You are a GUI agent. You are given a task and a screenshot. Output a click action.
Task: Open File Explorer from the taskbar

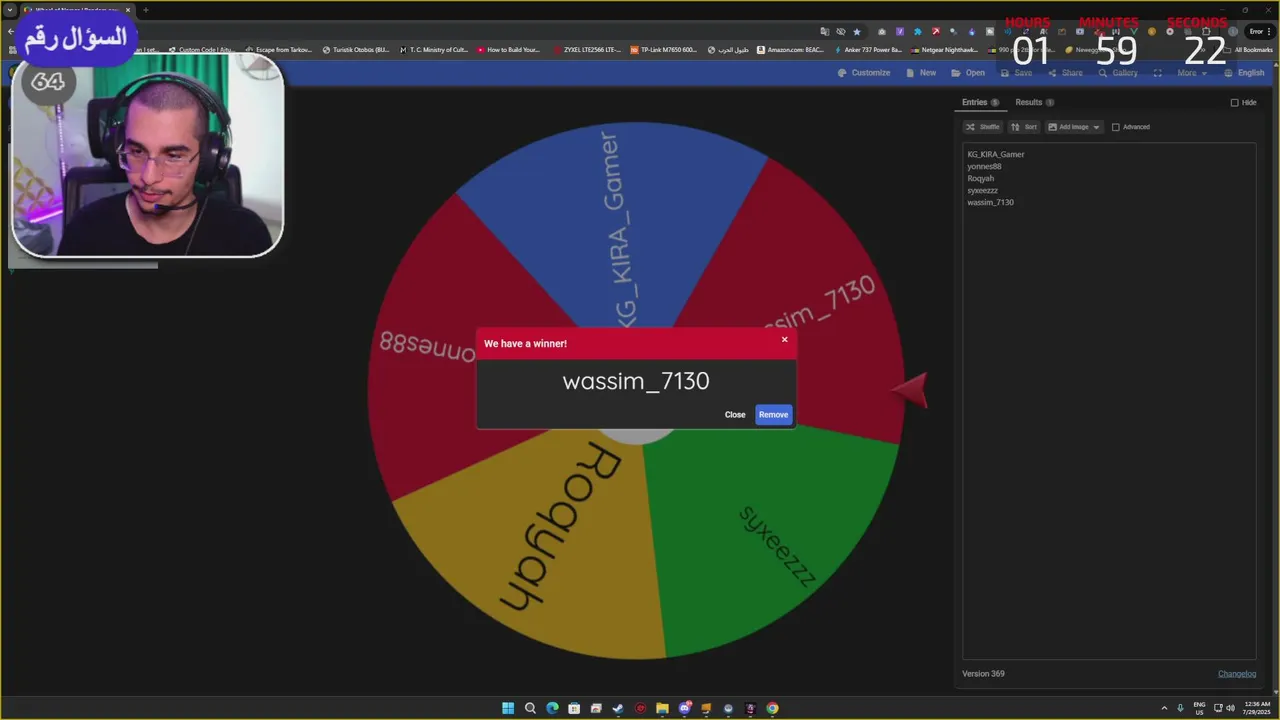tap(662, 708)
